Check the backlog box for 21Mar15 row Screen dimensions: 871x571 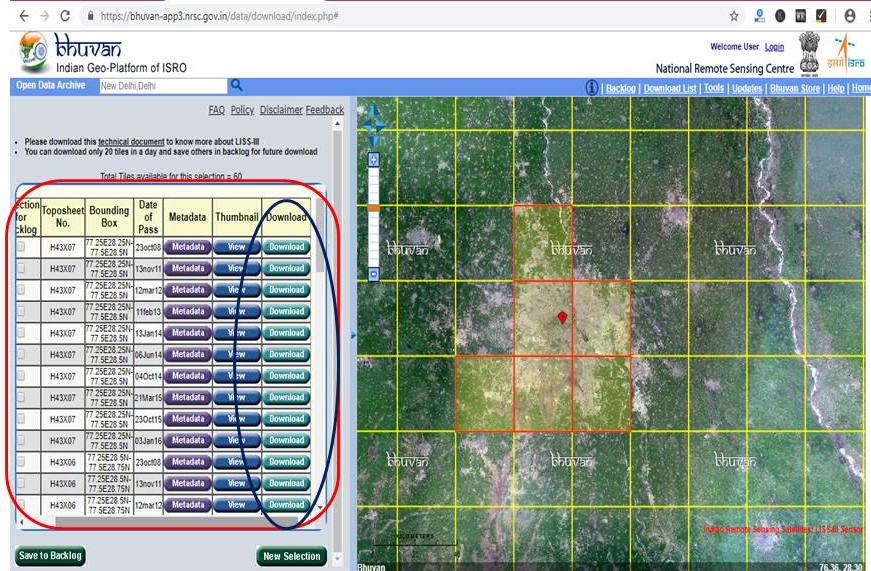[x=21, y=397]
